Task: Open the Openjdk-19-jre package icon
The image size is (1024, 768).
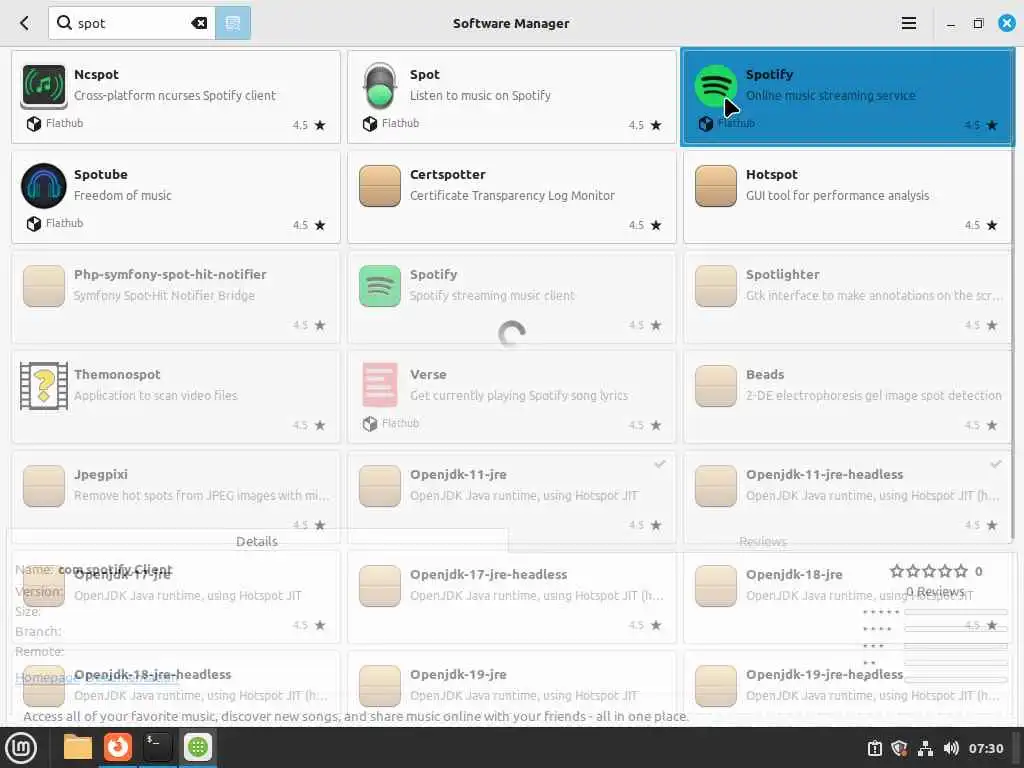Action: [379, 686]
